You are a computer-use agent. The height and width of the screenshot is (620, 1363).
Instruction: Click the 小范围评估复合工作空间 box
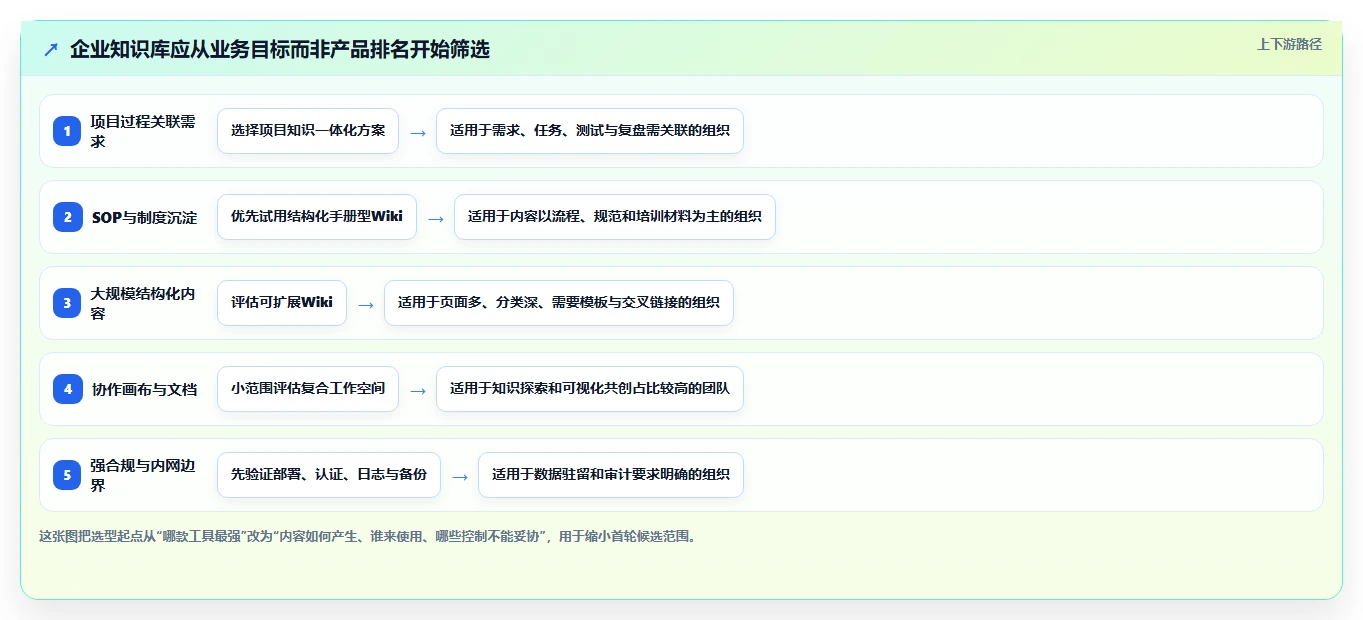(308, 389)
